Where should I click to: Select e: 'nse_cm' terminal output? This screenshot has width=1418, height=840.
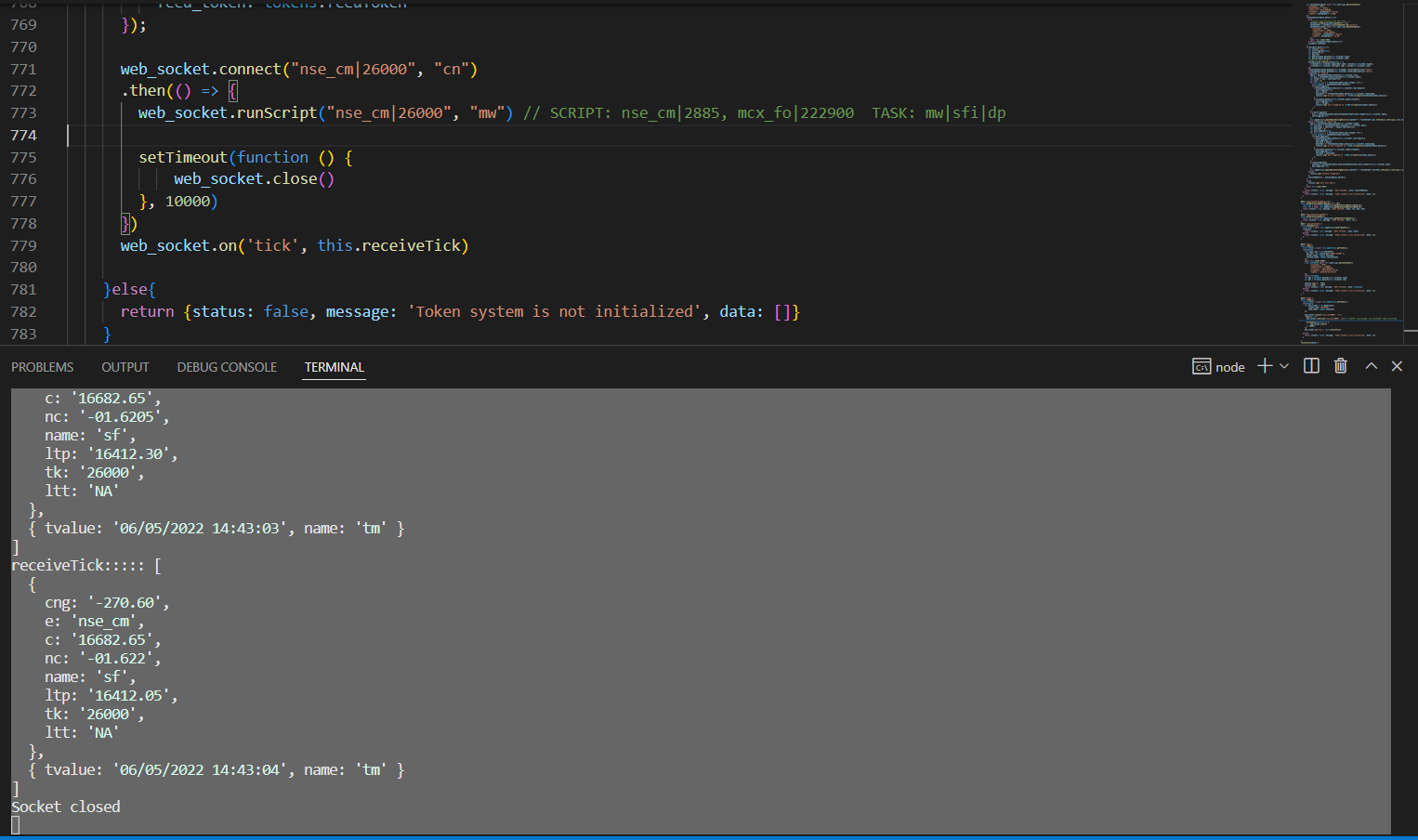(94, 621)
